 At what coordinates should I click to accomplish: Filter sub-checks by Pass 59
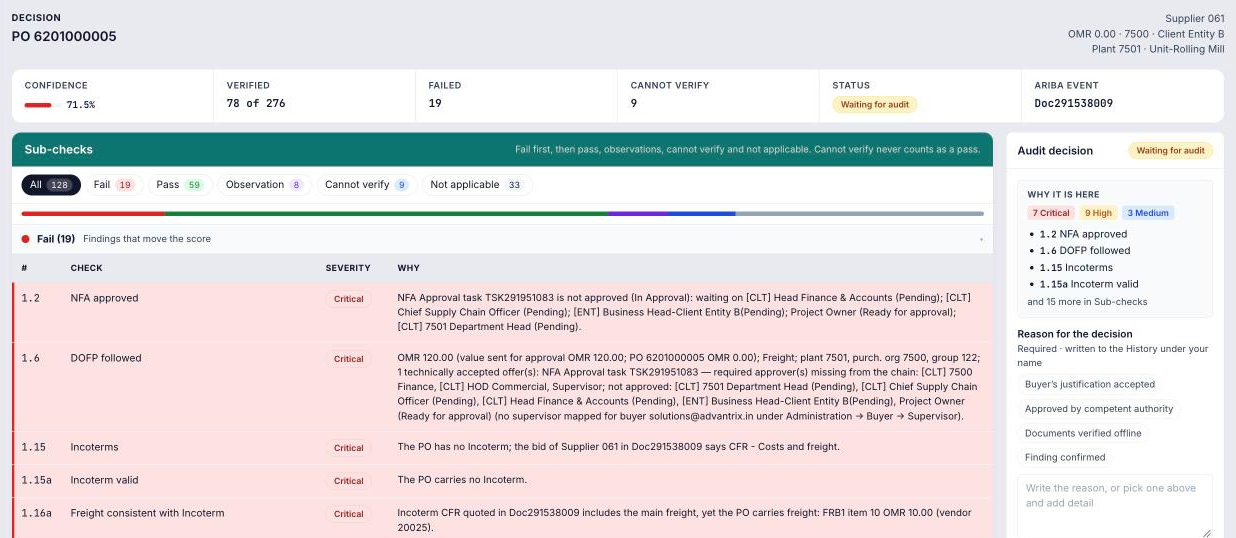click(180, 185)
